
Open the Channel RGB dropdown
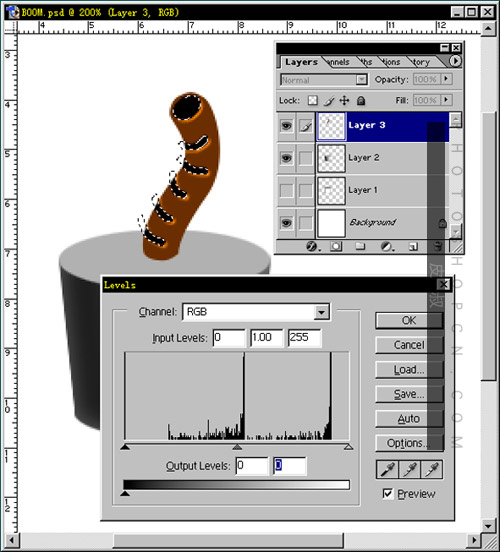coord(321,312)
